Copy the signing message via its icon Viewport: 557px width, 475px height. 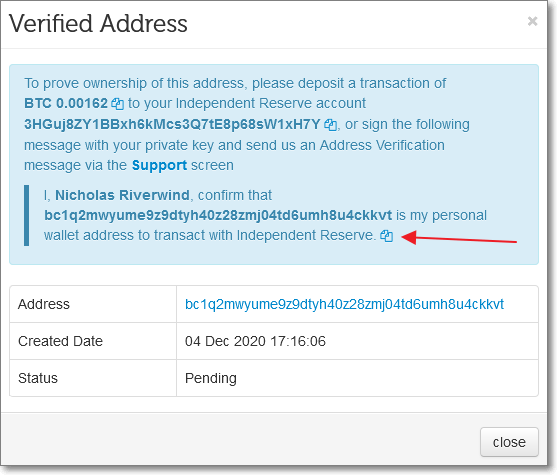click(x=386, y=236)
